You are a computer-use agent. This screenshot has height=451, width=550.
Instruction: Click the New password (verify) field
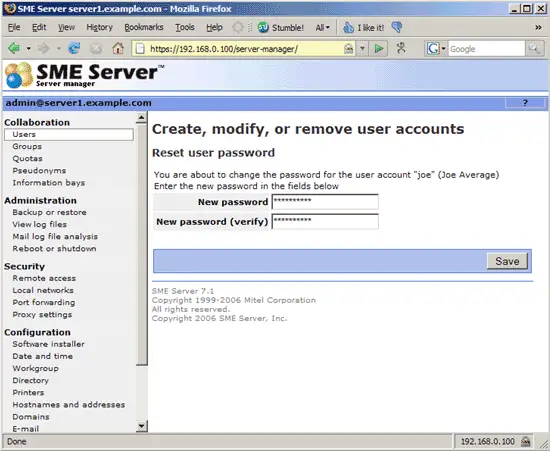click(x=325, y=222)
